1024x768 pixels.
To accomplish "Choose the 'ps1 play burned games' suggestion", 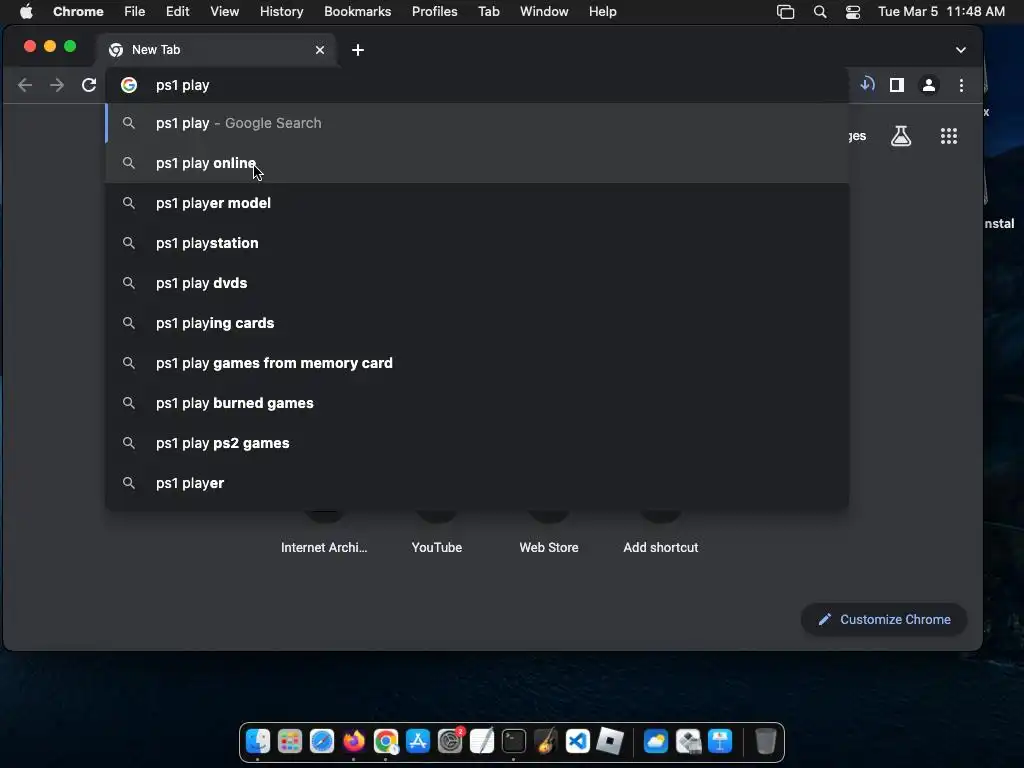I will point(477,403).
